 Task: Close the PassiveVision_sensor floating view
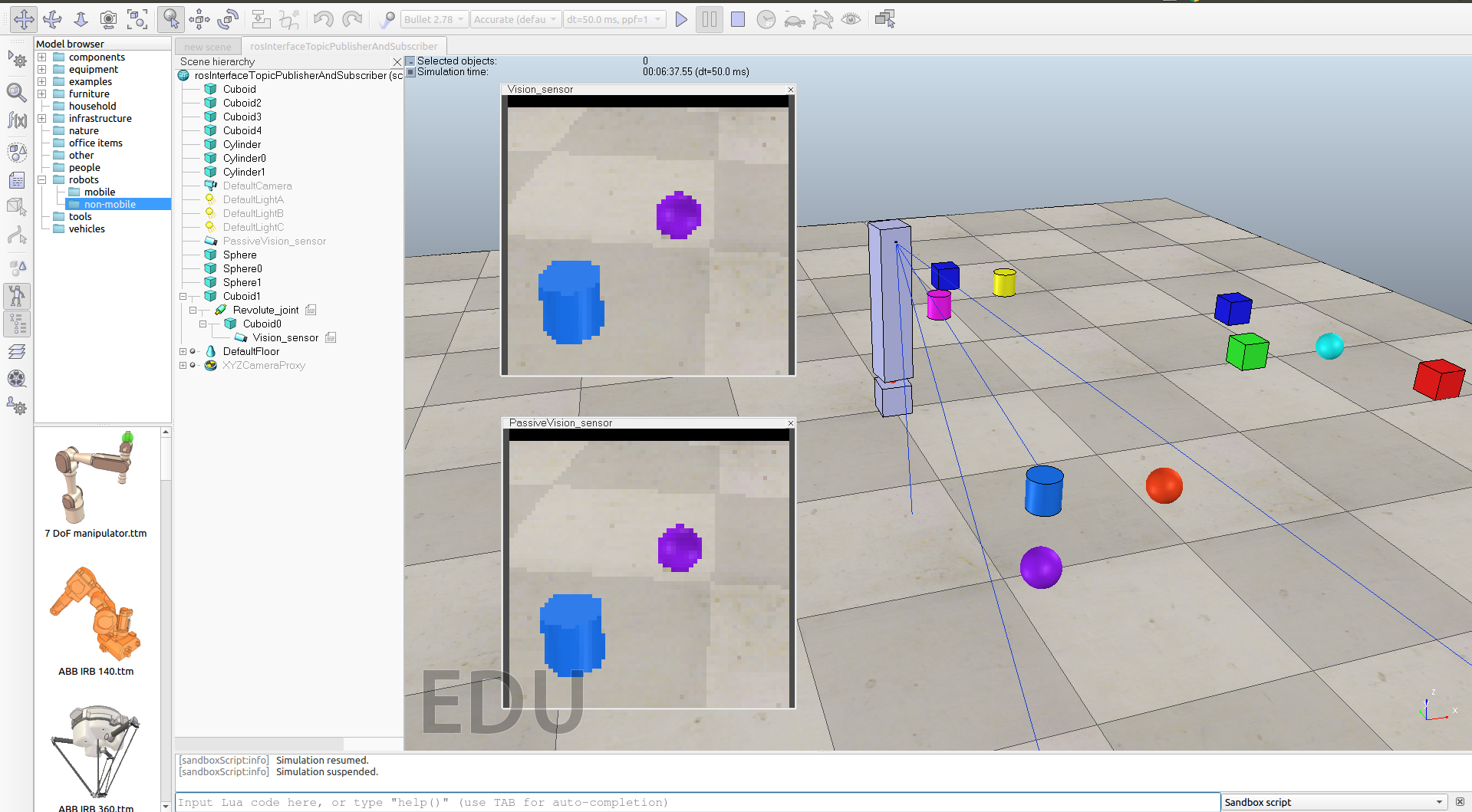(790, 423)
